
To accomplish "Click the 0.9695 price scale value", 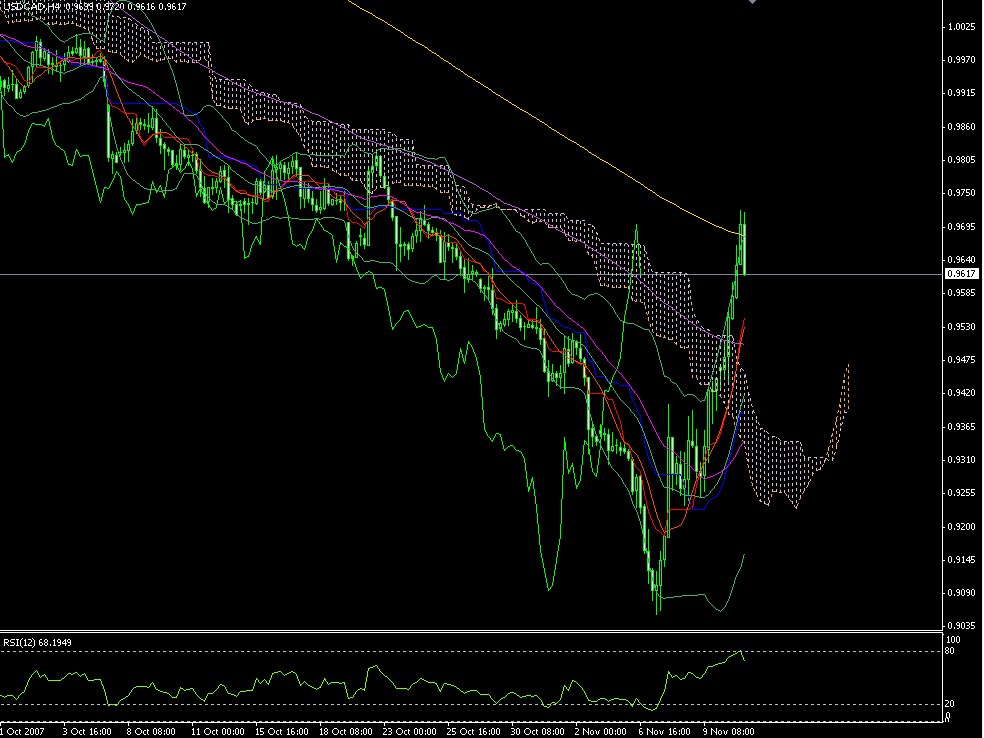I will (961, 227).
